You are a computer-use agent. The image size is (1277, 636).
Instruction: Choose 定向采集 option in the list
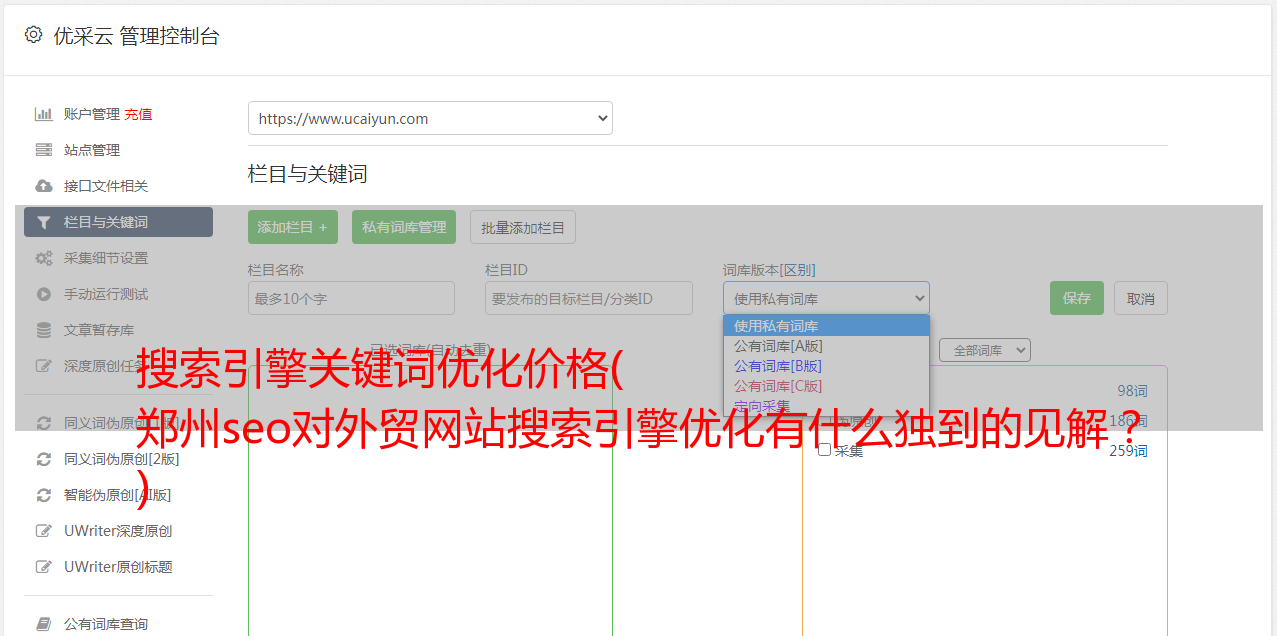tap(826, 405)
